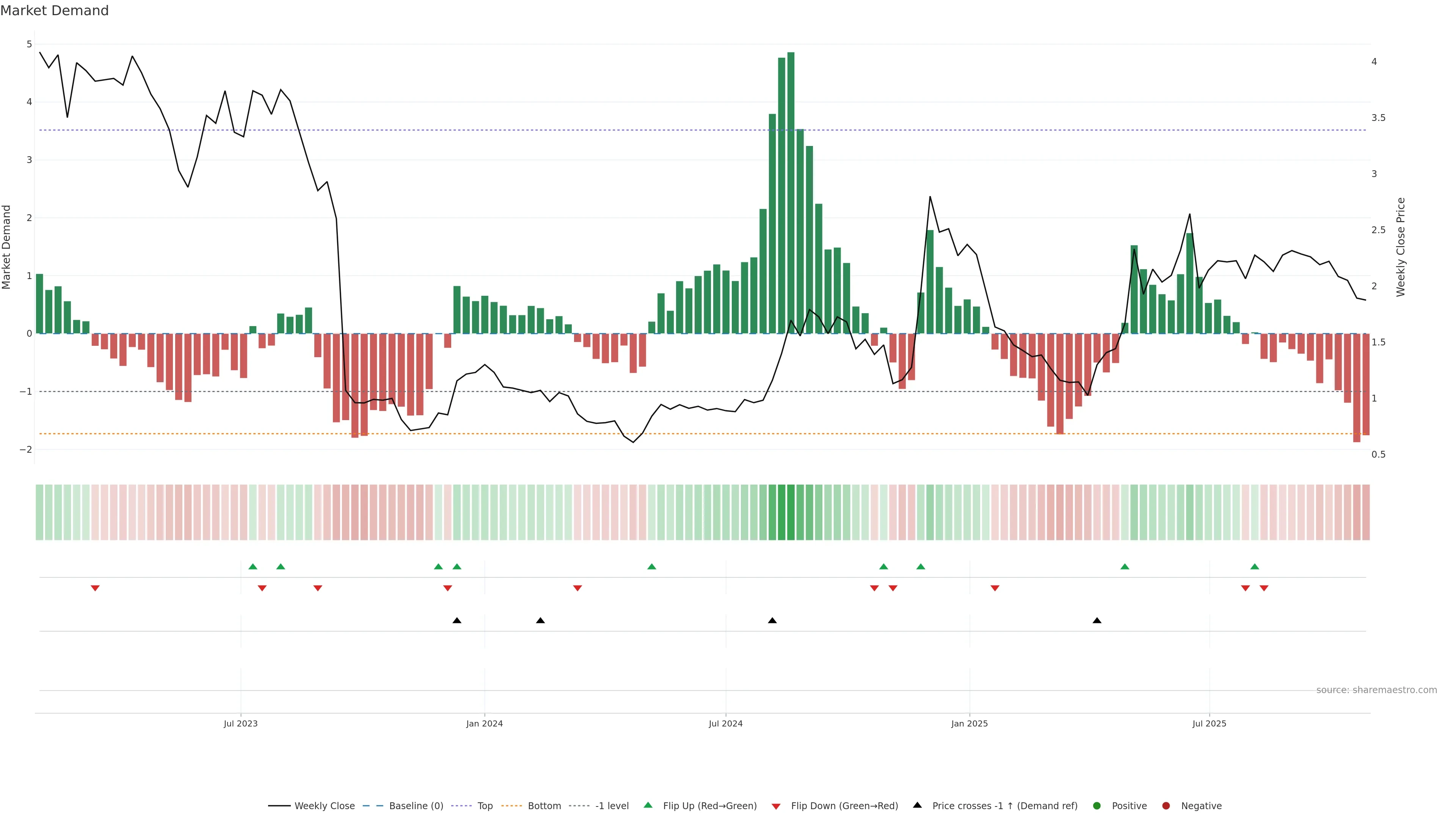Click the rightmost black price-cross triangle
This screenshot has width=1456, height=819.
coord(1097,621)
